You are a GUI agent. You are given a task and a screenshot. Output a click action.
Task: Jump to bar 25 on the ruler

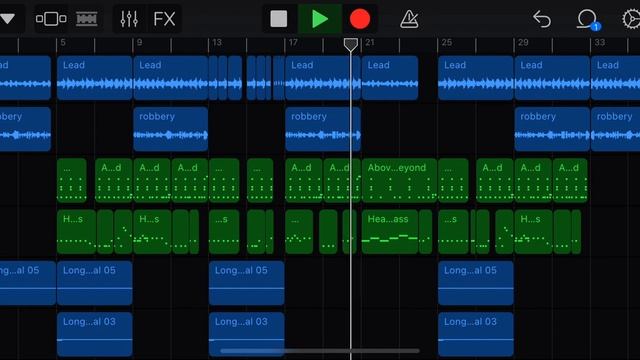(447, 42)
